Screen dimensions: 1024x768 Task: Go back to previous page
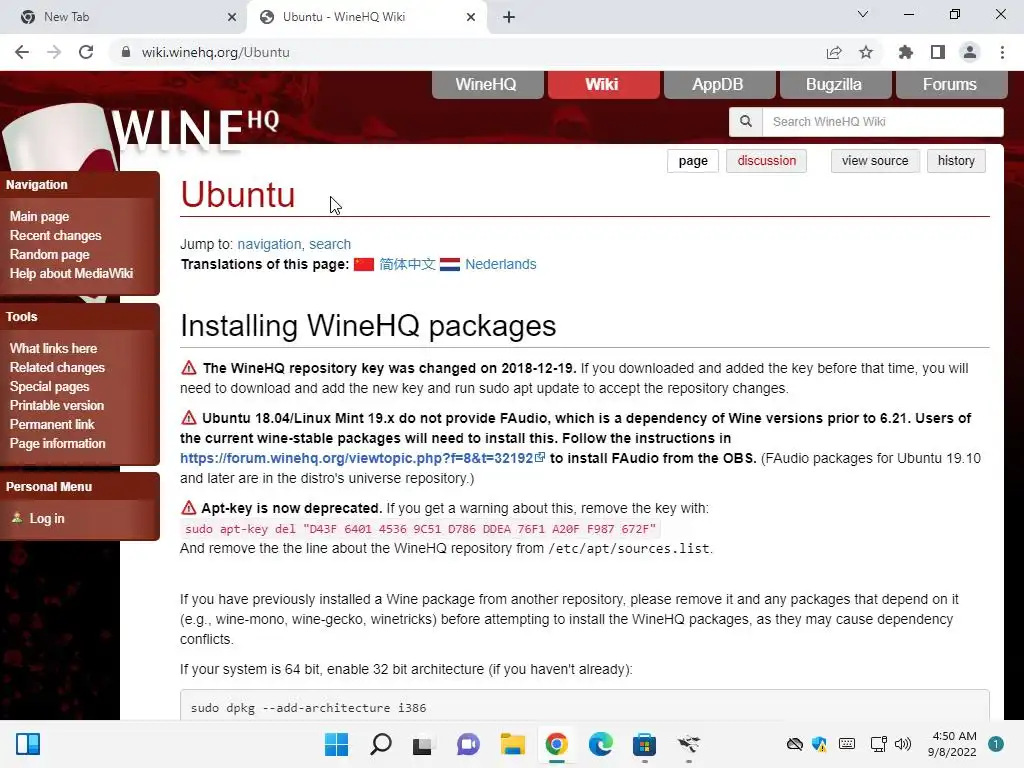(x=22, y=52)
